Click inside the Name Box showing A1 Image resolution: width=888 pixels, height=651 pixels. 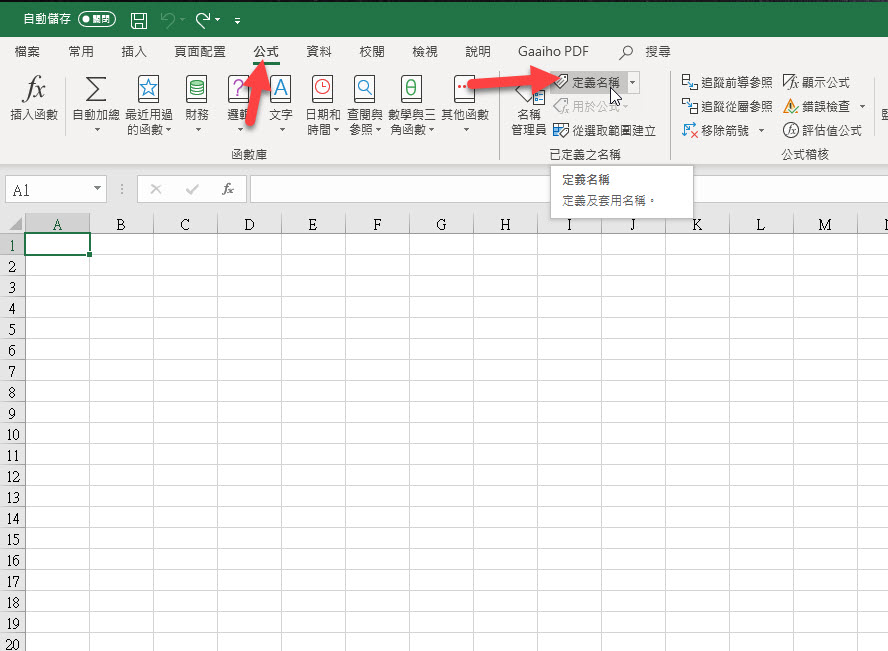pyautogui.click(x=48, y=189)
